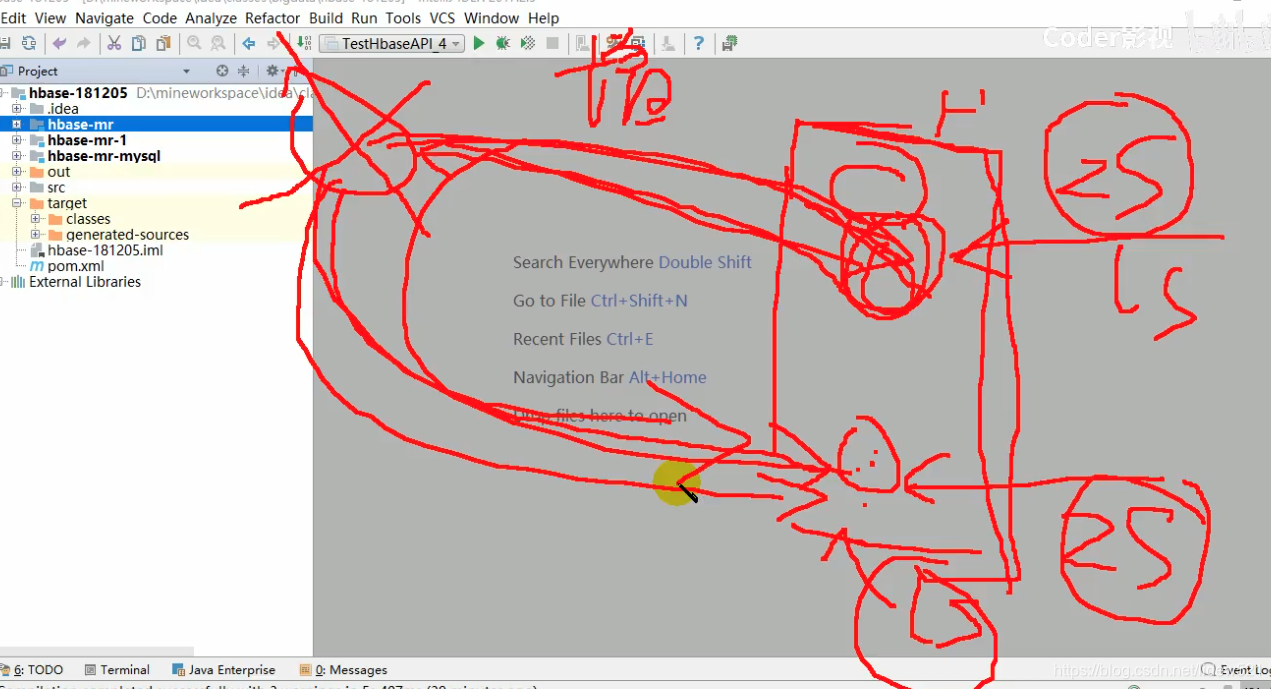This screenshot has width=1271, height=689.
Task: Expand the hbase-mr module node
Action: coord(17,125)
